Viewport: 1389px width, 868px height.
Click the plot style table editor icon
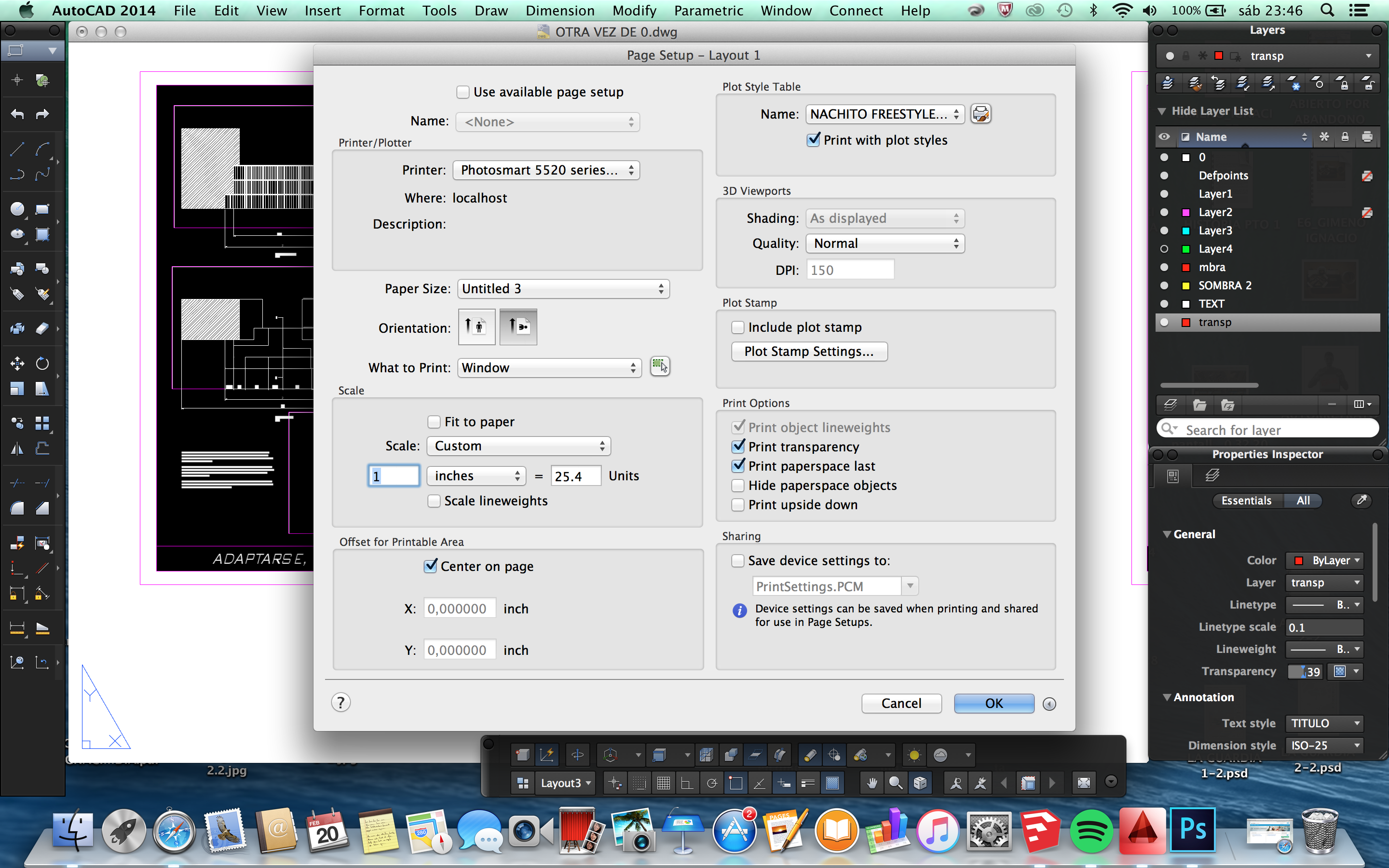980,114
